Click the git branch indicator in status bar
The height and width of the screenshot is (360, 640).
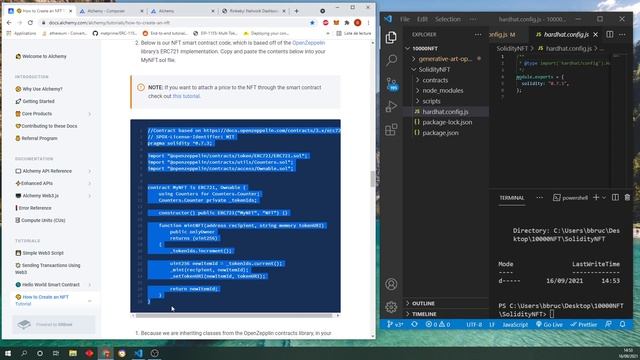coord(395,324)
